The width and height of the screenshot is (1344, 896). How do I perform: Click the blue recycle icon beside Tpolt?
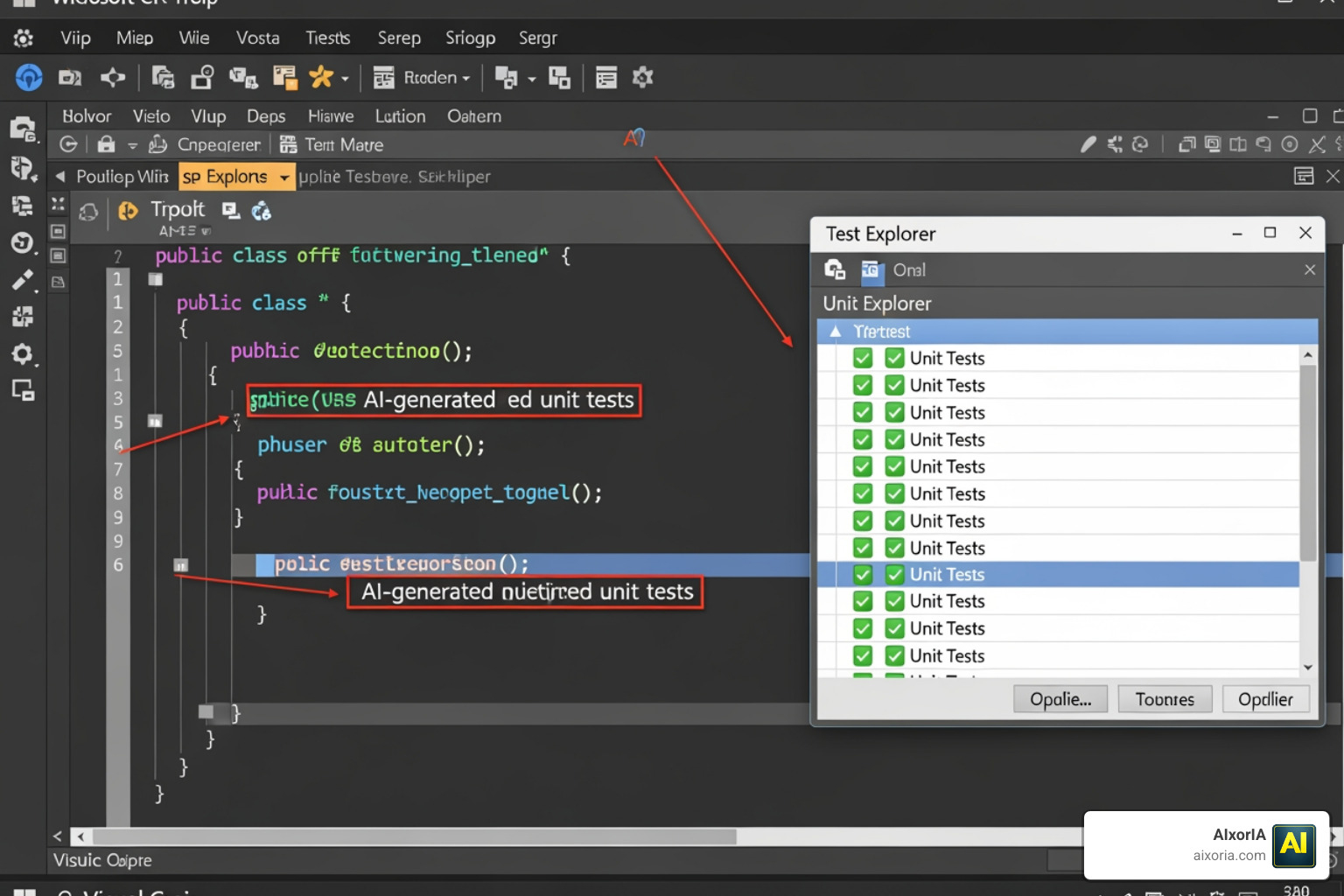pos(262,210)
